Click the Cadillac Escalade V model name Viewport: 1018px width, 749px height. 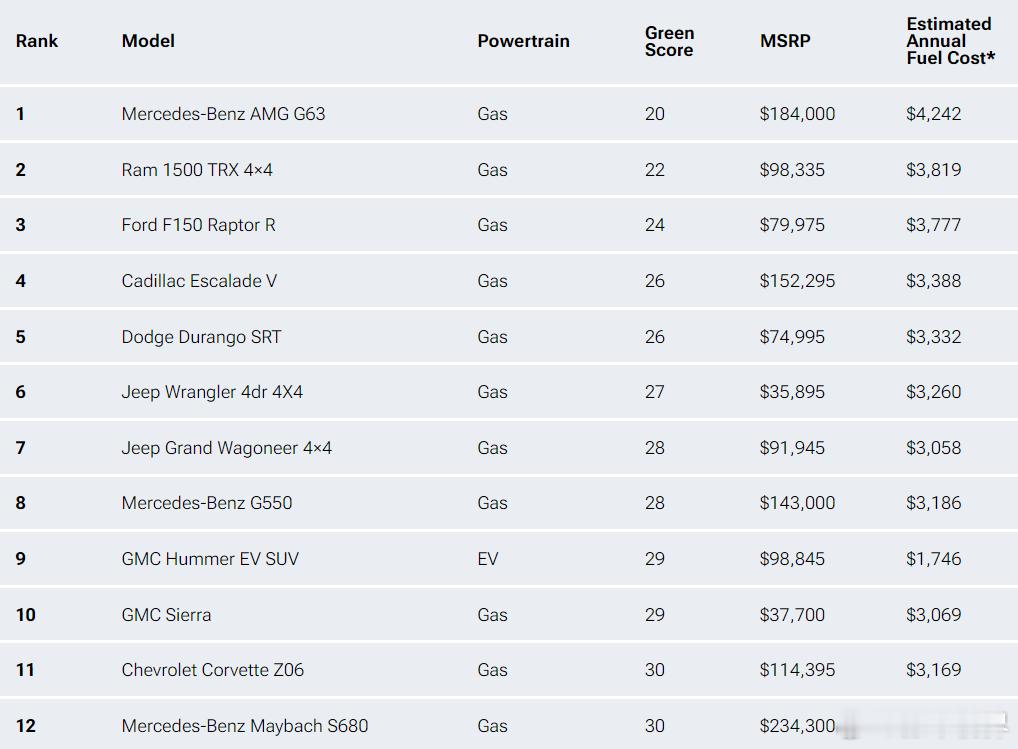click(x=199, y=281)
